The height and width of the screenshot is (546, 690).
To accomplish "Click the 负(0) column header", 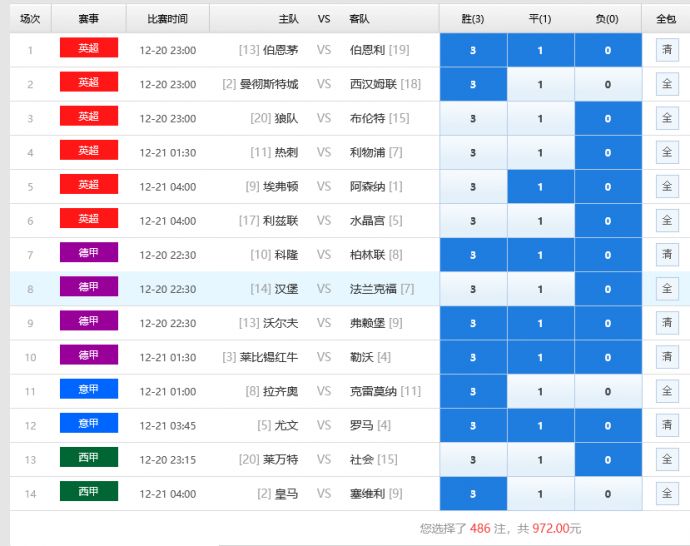I will pyautogui.click(x=607, y=19).
